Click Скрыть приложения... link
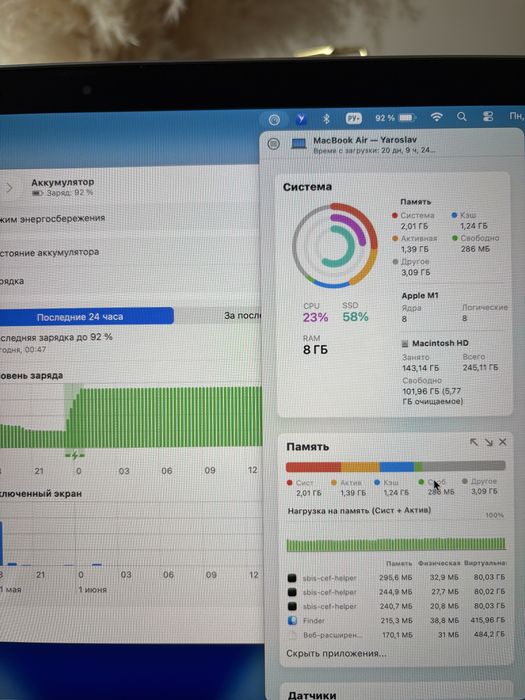This screenshot has height=700, width=525. tap(337, 653)
